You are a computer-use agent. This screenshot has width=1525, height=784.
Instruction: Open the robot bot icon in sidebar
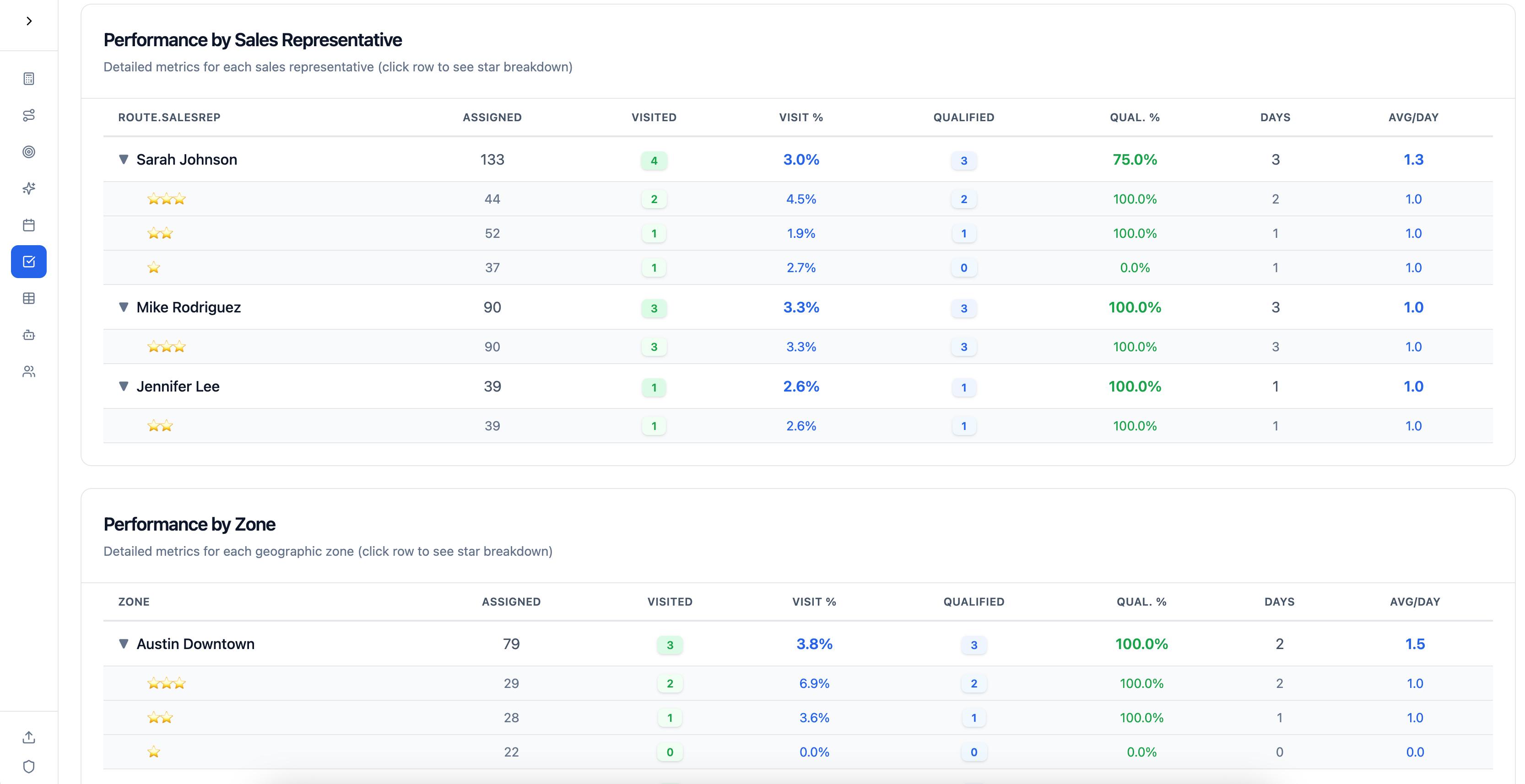[x=28, y=335]
